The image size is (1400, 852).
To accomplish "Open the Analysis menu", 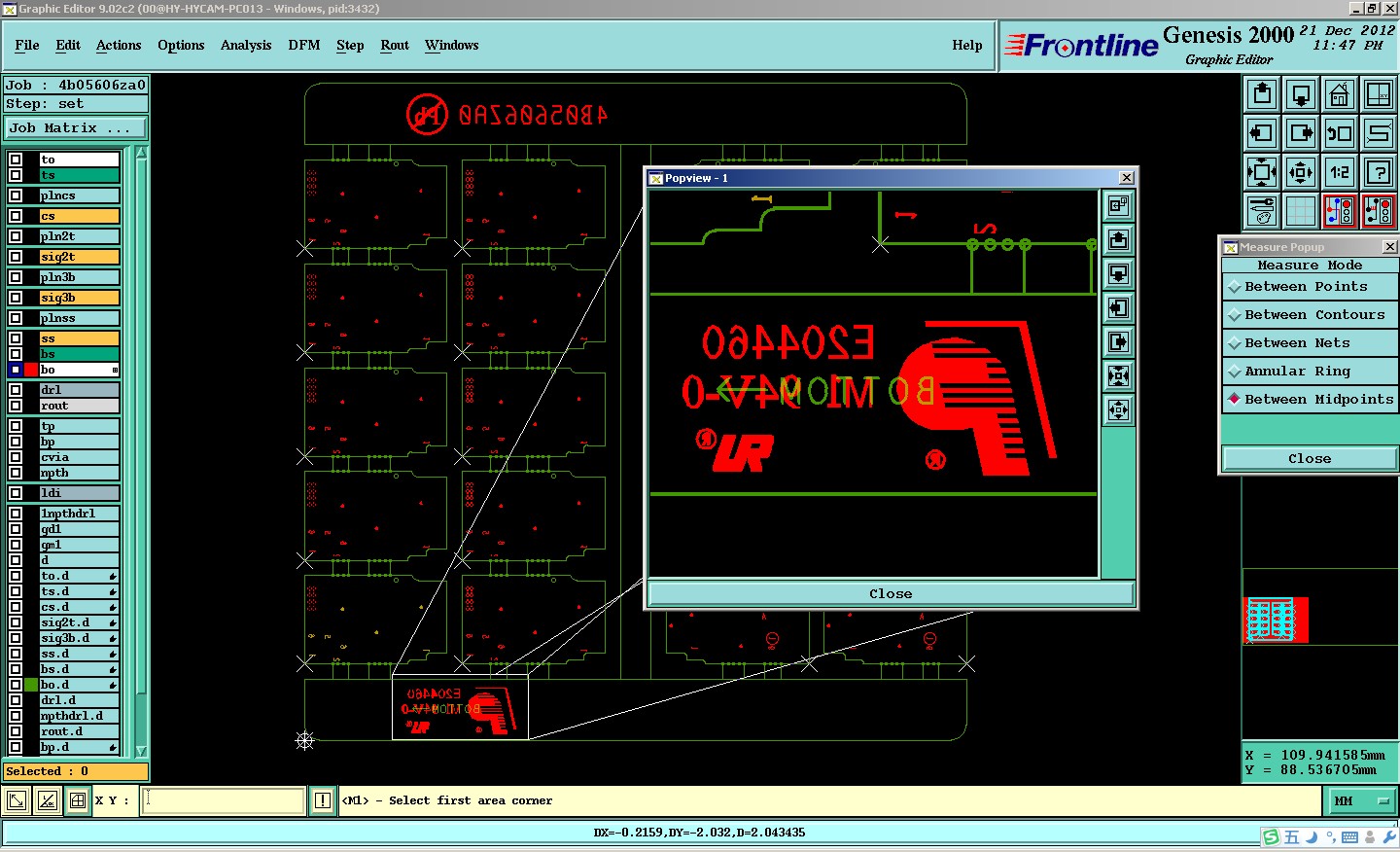I will tap(246, 46).
